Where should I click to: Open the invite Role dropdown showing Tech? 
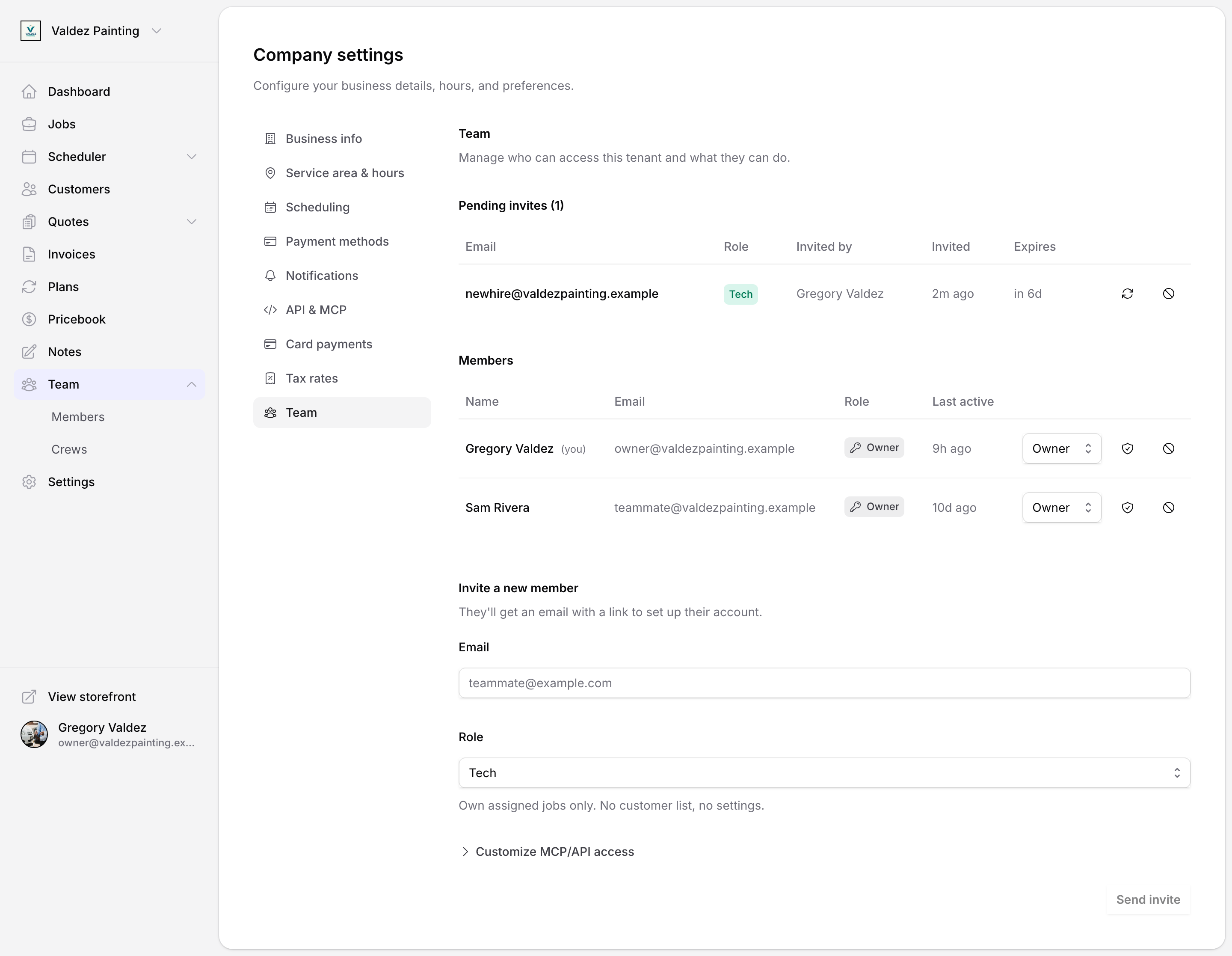click(x=824, y=773)
